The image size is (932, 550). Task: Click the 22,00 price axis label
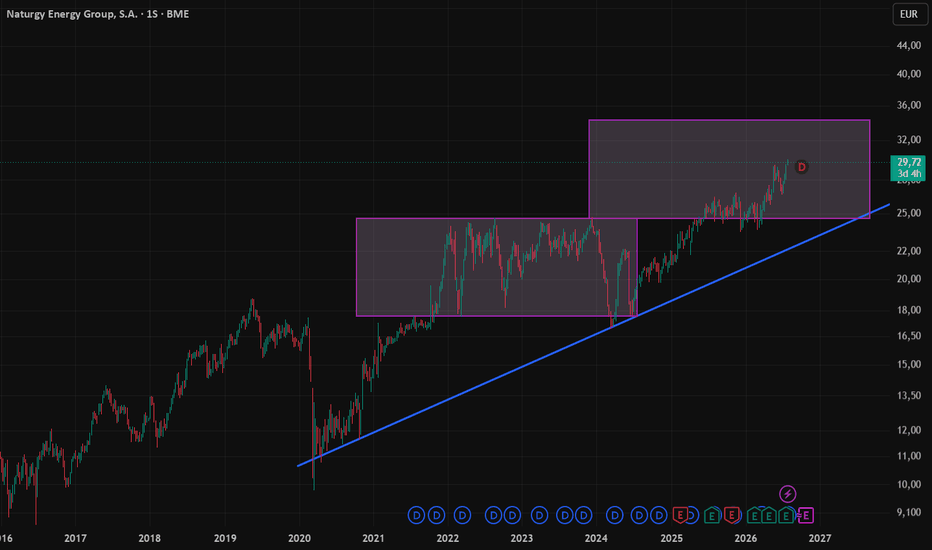click(909, 251)
